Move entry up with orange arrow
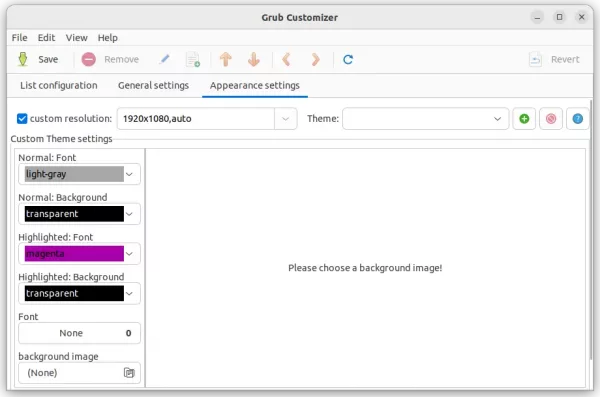600x397 pixels. pos(226,59)
